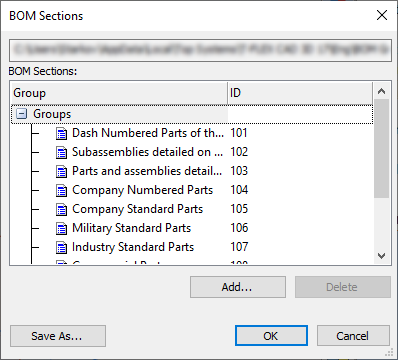Select Parts and assemblies detail row
Image resolution: width=398 pixels, height=360 pixels.
[x=192, y=171]
